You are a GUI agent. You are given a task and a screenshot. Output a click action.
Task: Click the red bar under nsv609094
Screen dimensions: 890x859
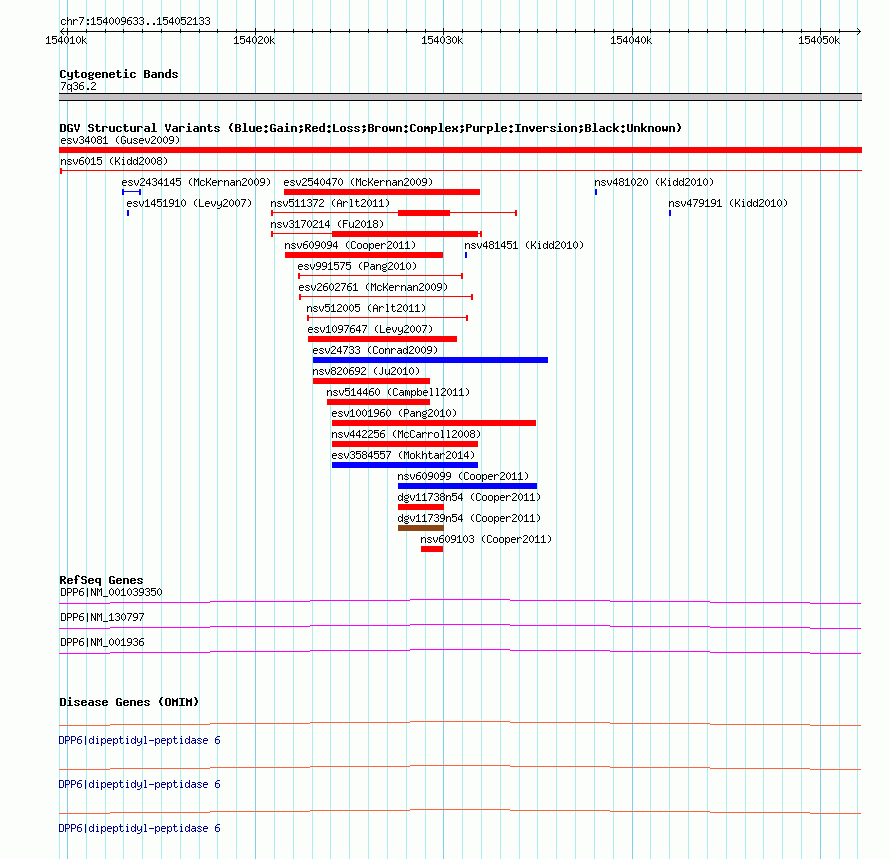364,255
